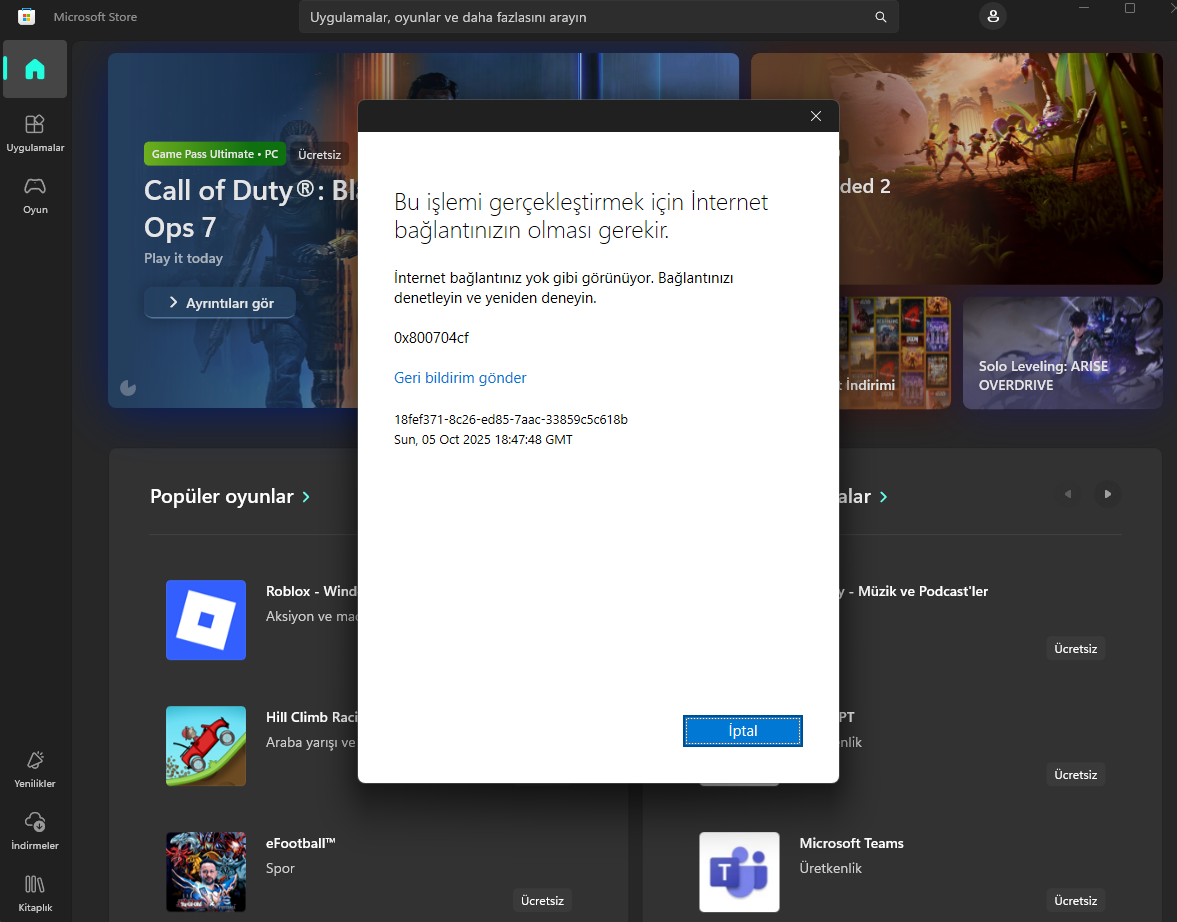
Task: Minimize the Microsoft Store window
Action: (x=1084, y=8)
